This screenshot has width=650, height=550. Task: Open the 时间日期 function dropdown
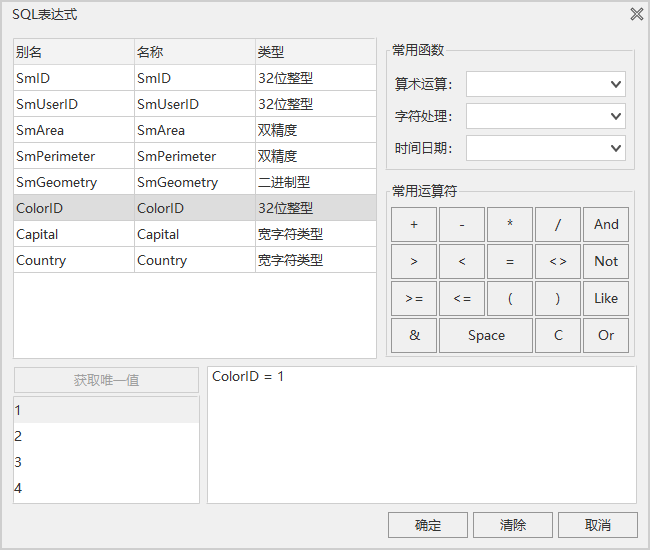click(545, 149)
